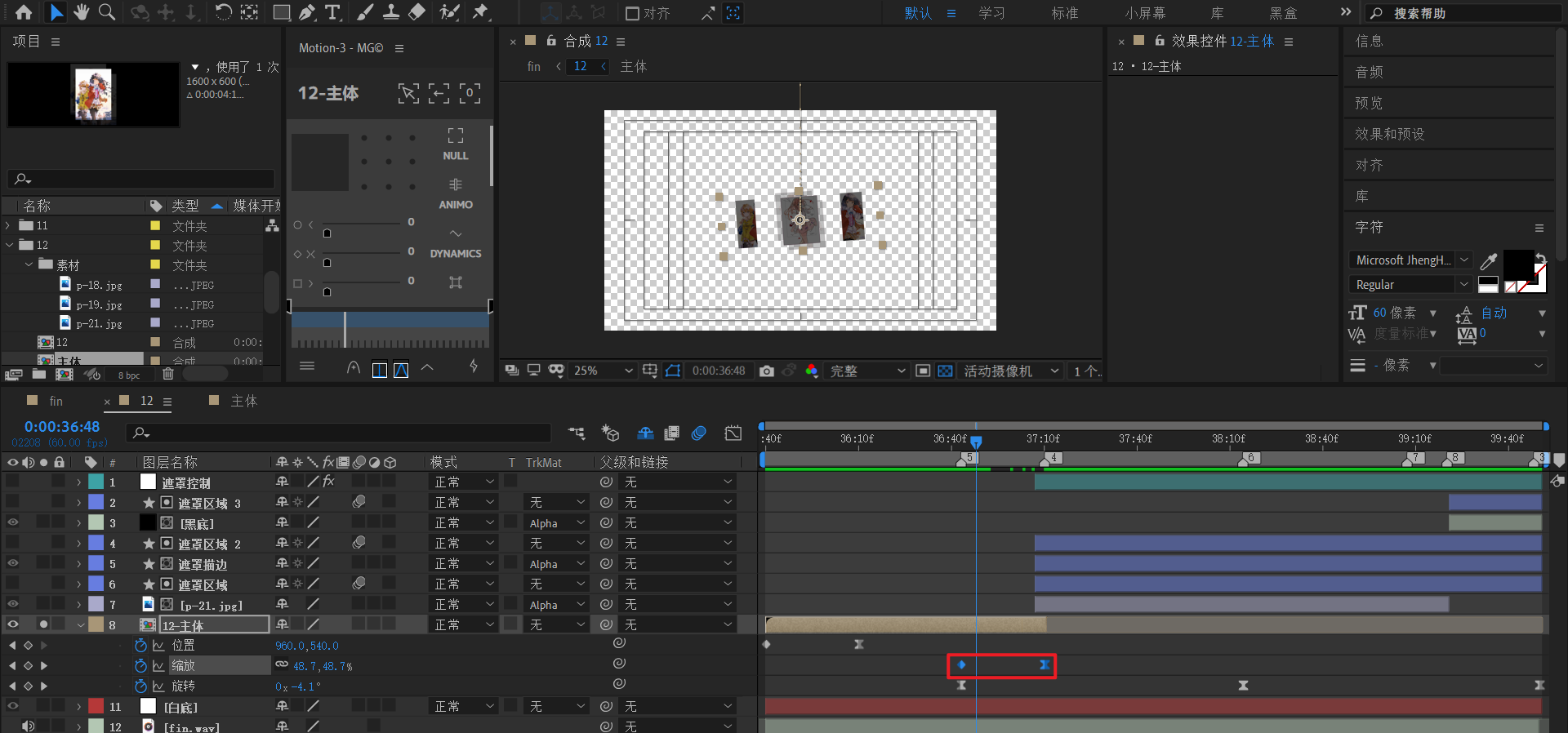Toggle the Motion Blur enable switch
The width and height of the screenshot is (1568, 733).
tap(699, 433)
